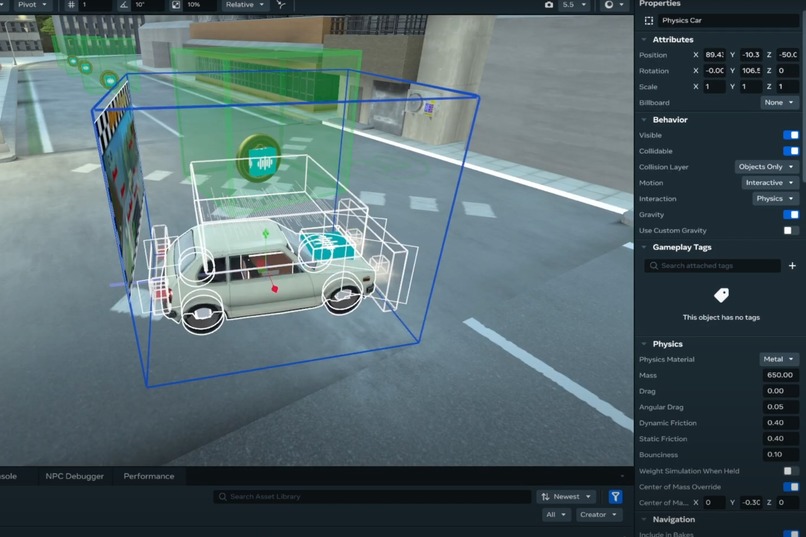Toggle Weight Simulation When Held
Viewport: 806px width, 537px height.
point(791,471)
